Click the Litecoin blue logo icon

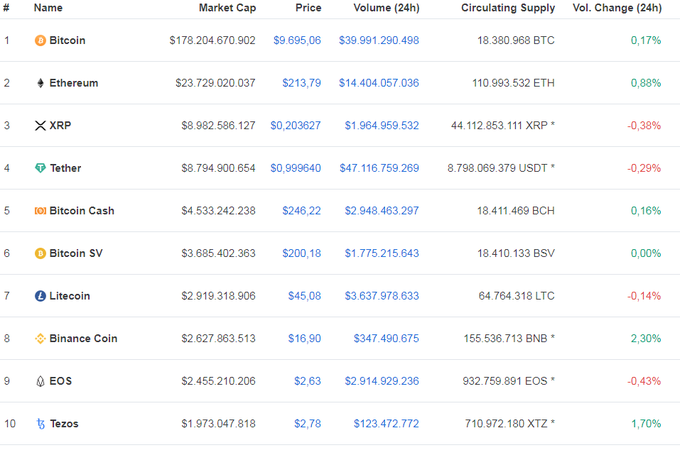coord(40,296)
